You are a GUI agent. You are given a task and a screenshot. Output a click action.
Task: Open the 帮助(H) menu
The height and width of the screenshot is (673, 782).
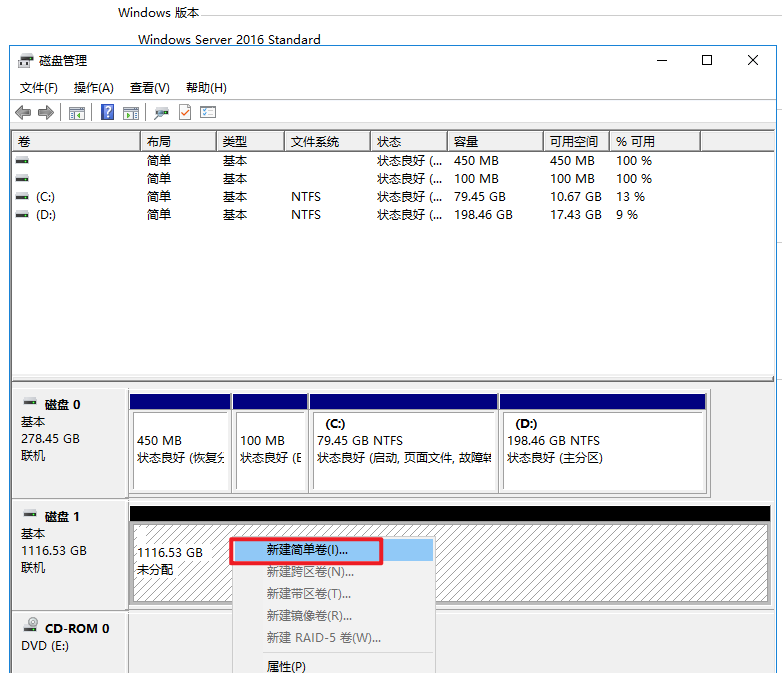tap(206, 88)
